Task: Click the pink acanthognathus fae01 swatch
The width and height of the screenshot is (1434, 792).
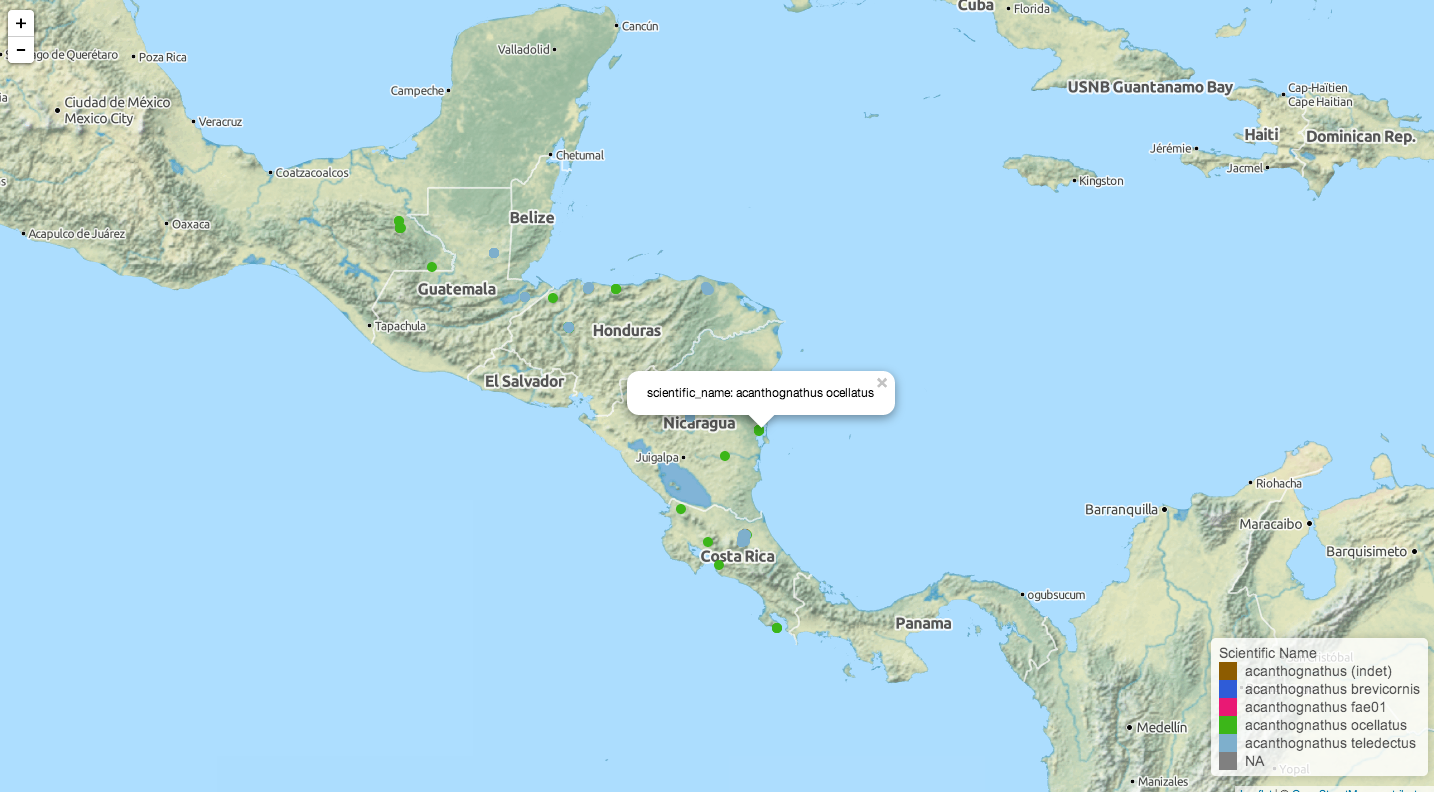Action: tap(1227, 707)
